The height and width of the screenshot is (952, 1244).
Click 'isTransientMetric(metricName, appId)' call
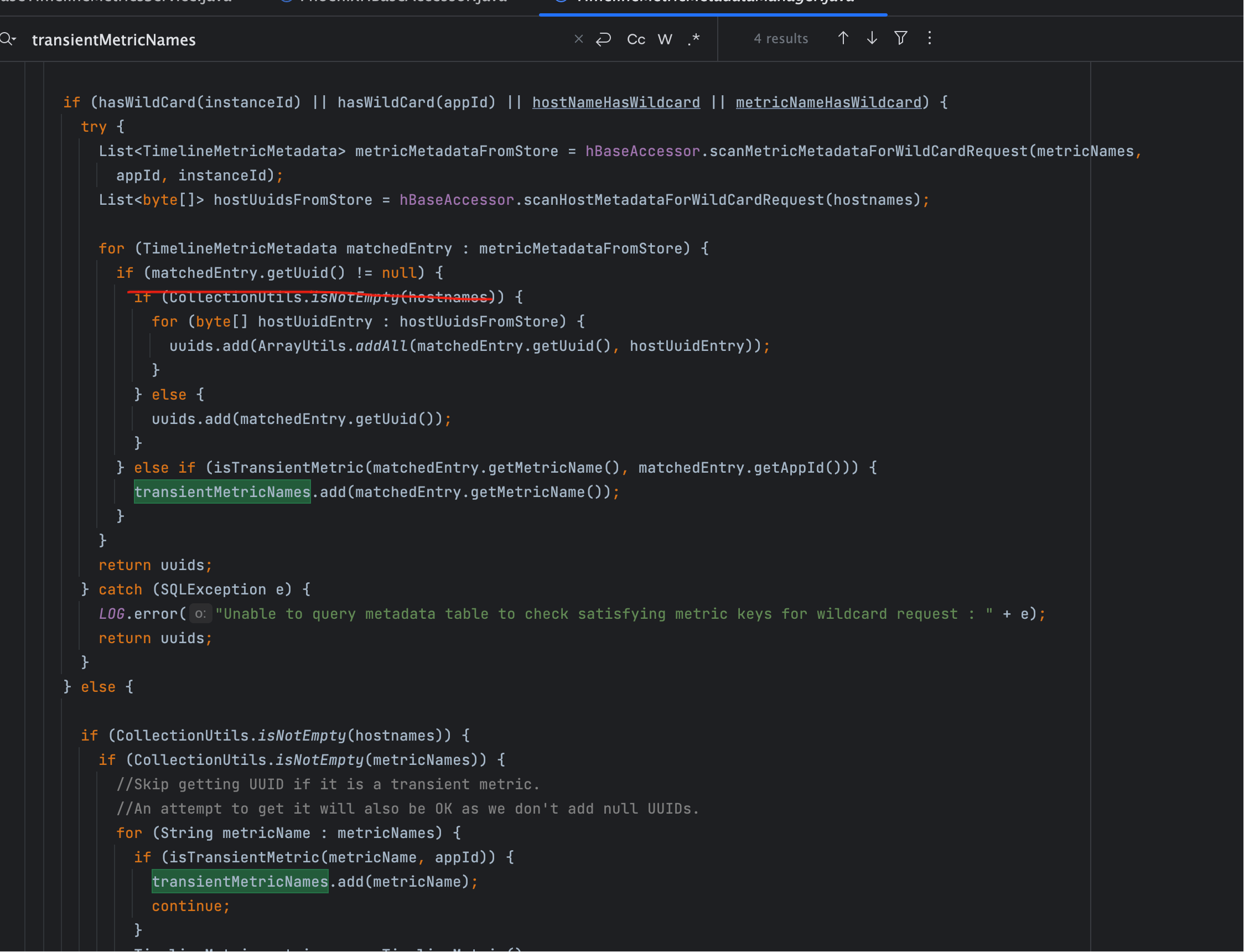point(329,857)
